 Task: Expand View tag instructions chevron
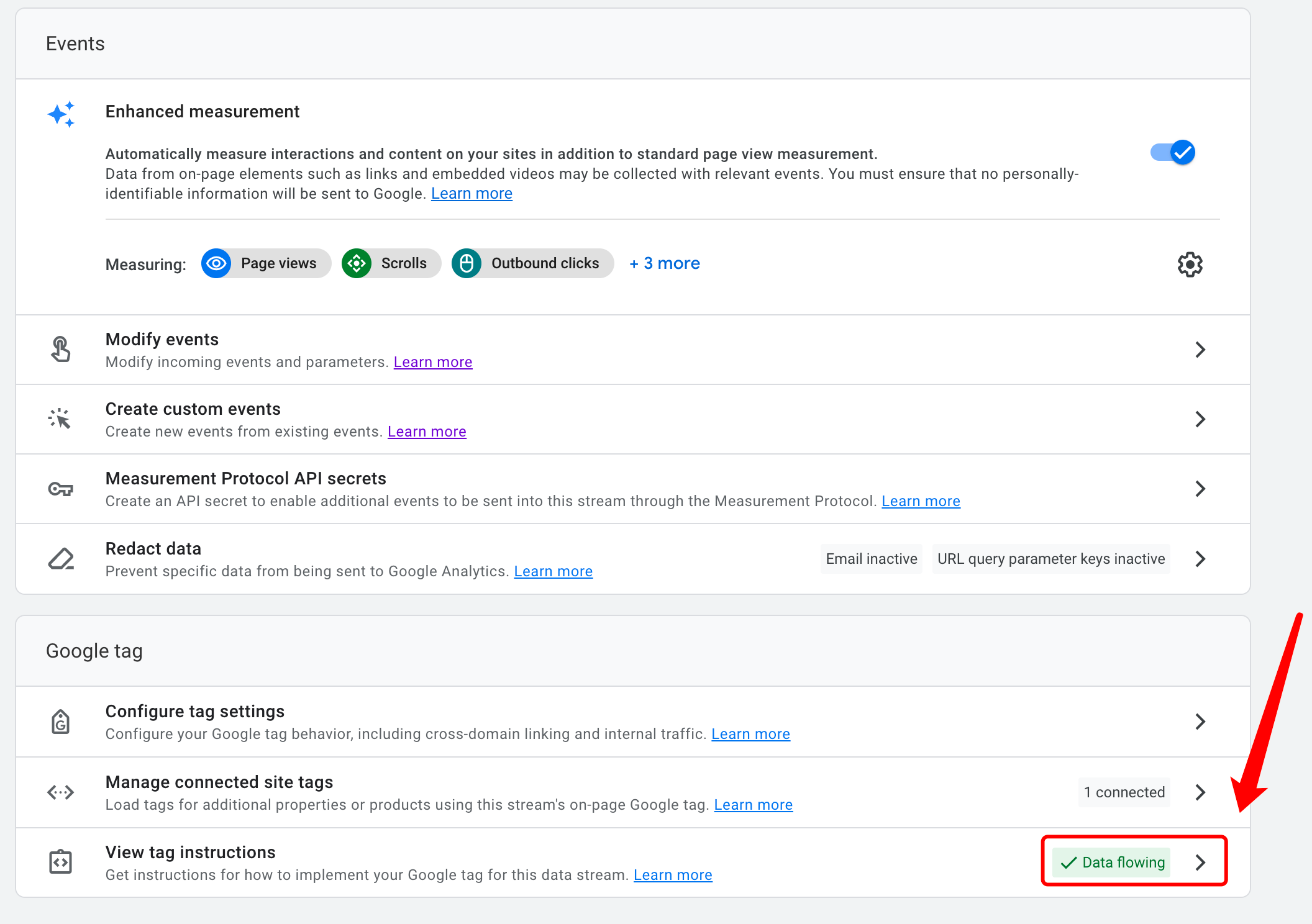(1200, 863)
